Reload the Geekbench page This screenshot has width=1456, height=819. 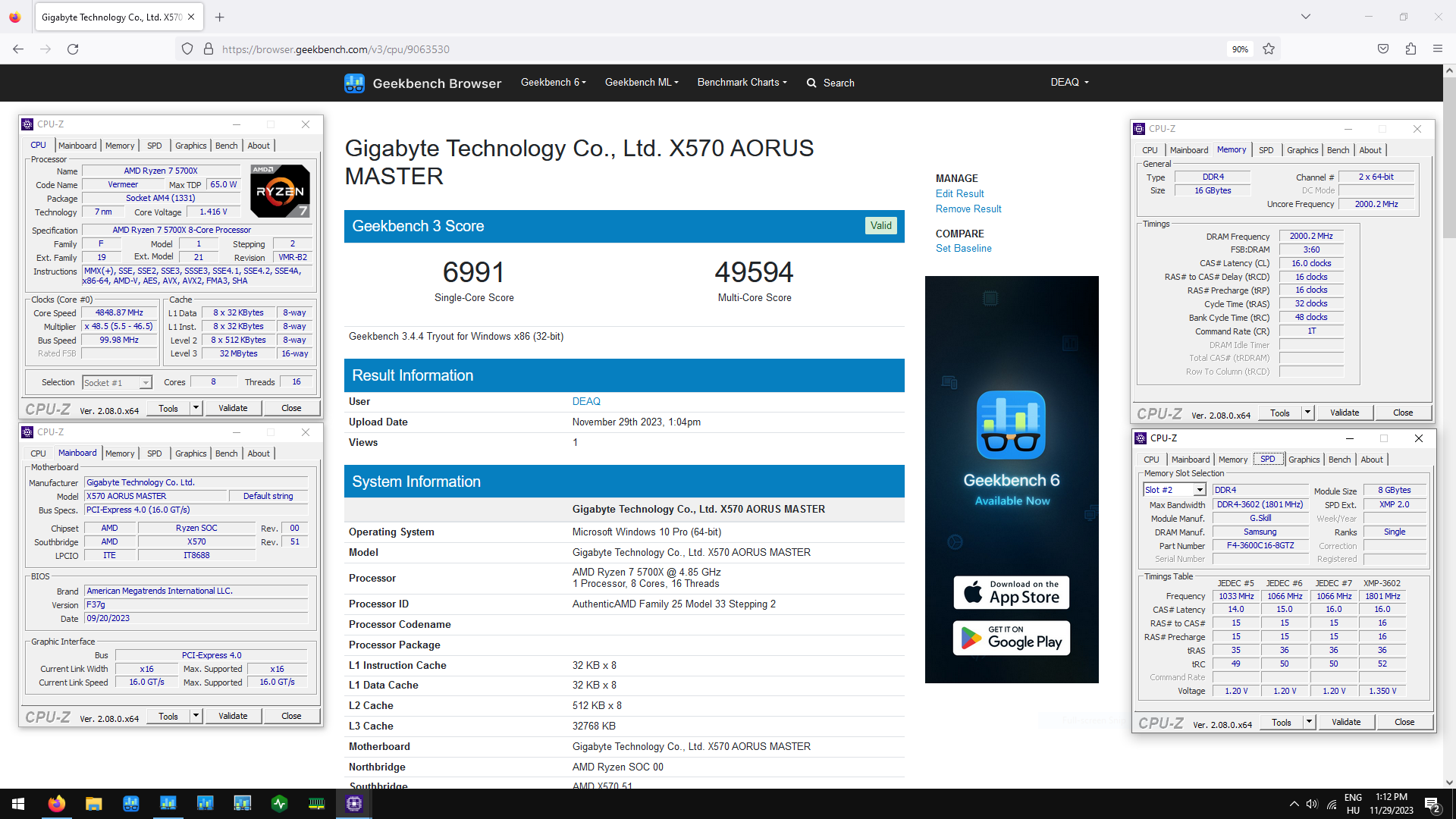point(73,49)
